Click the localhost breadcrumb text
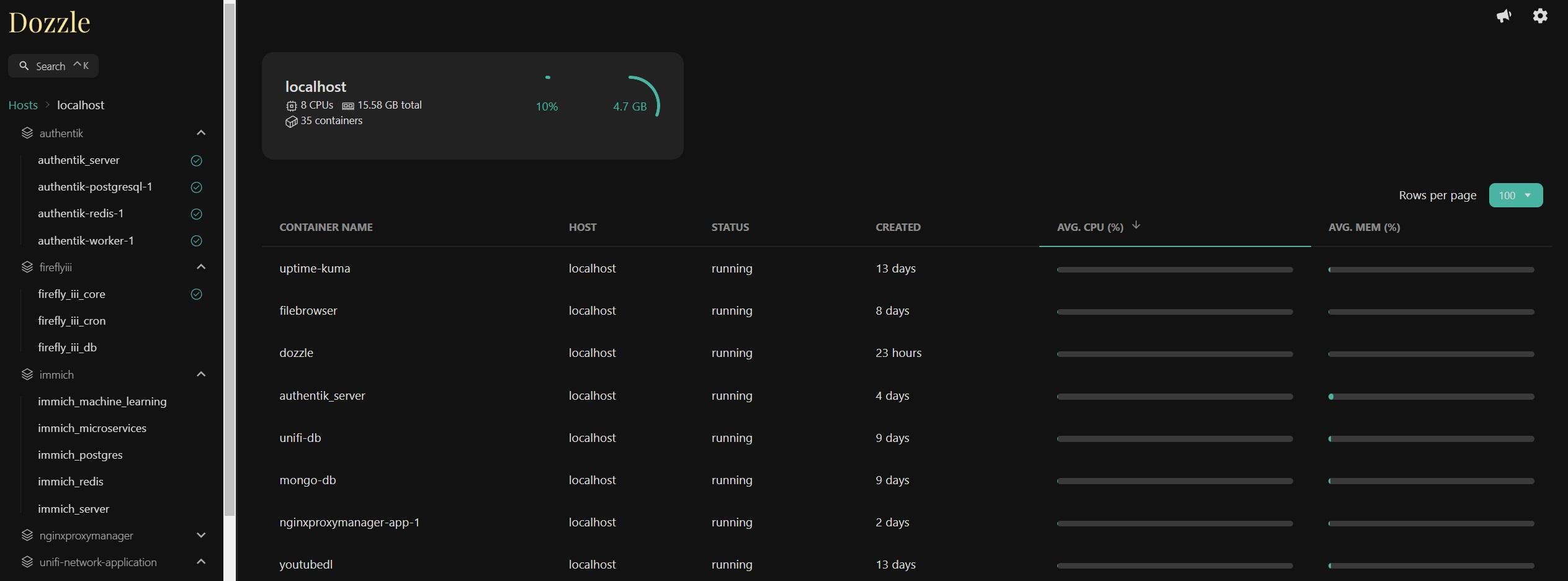The image size is (1568, 581). point(81,105)
